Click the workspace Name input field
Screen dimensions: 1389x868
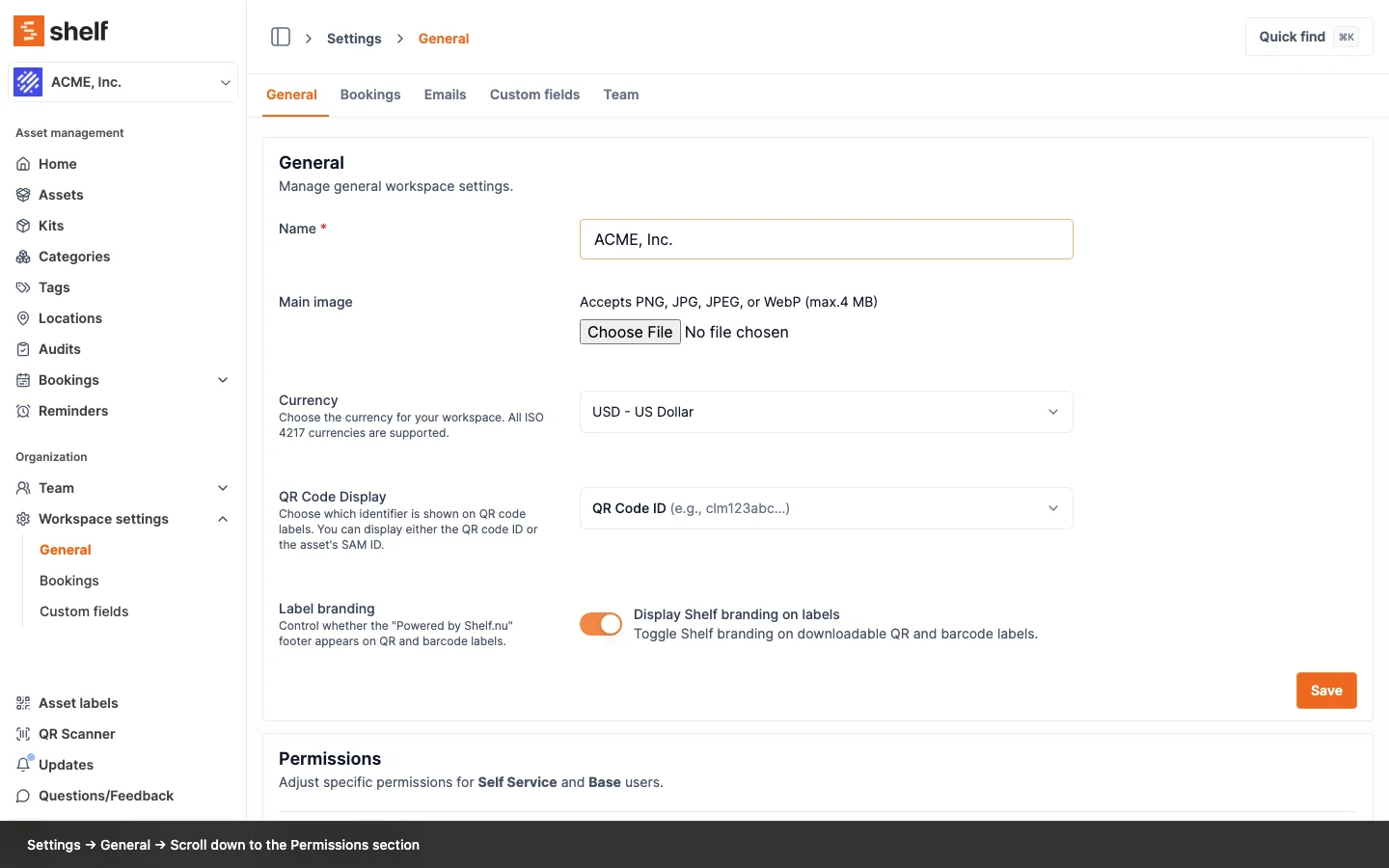[826, 239]
